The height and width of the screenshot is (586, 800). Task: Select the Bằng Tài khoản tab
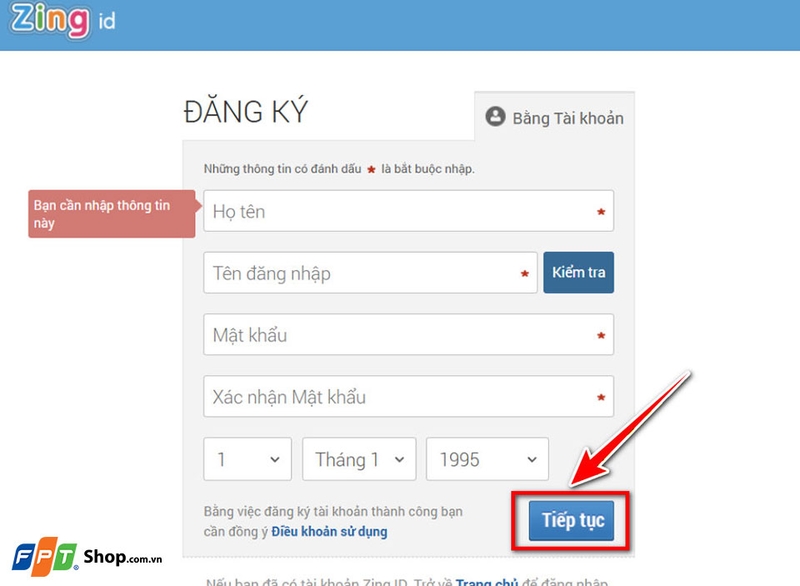tap(554, 117)
